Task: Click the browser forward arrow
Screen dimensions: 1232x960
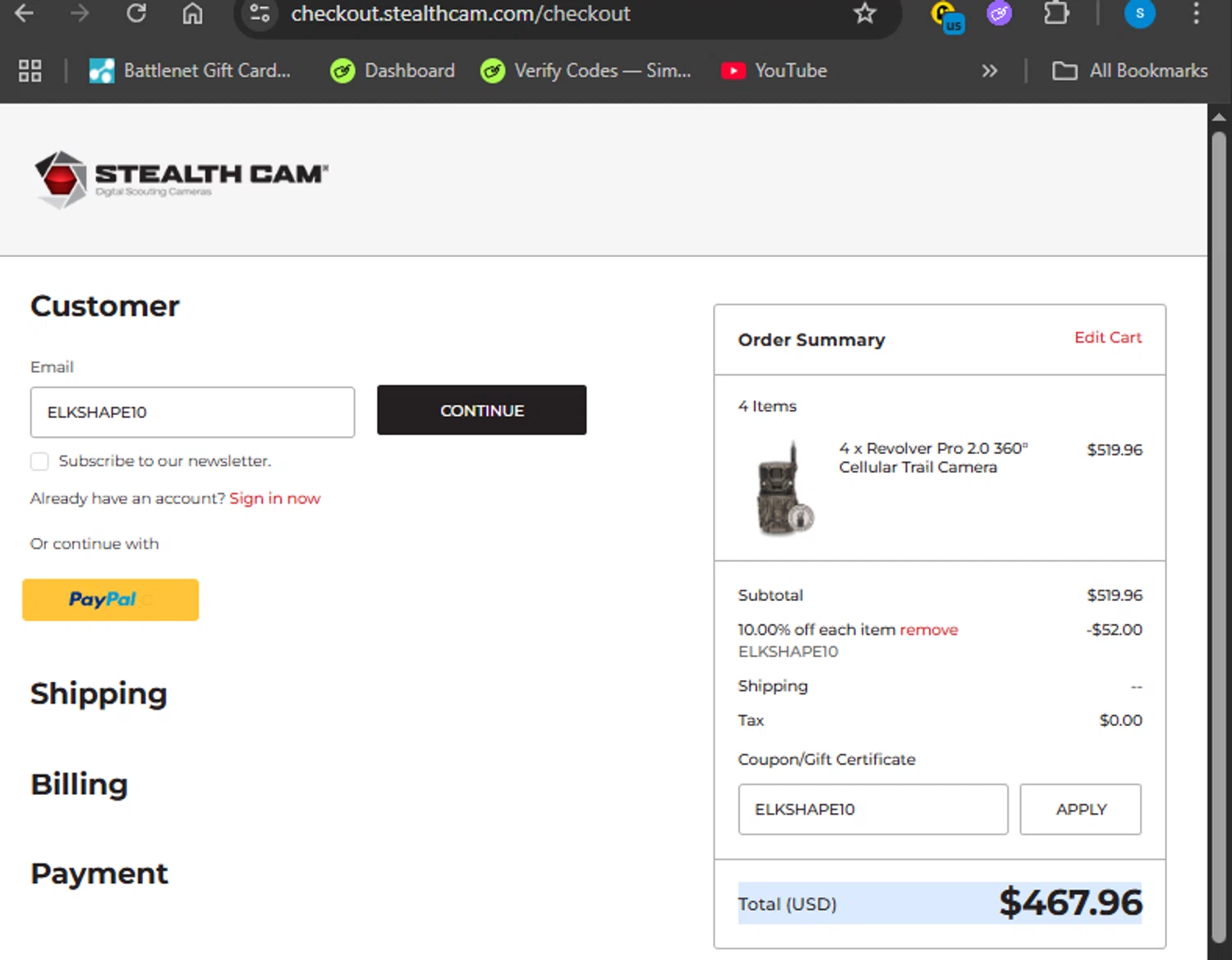Action: tap(80, 13)
